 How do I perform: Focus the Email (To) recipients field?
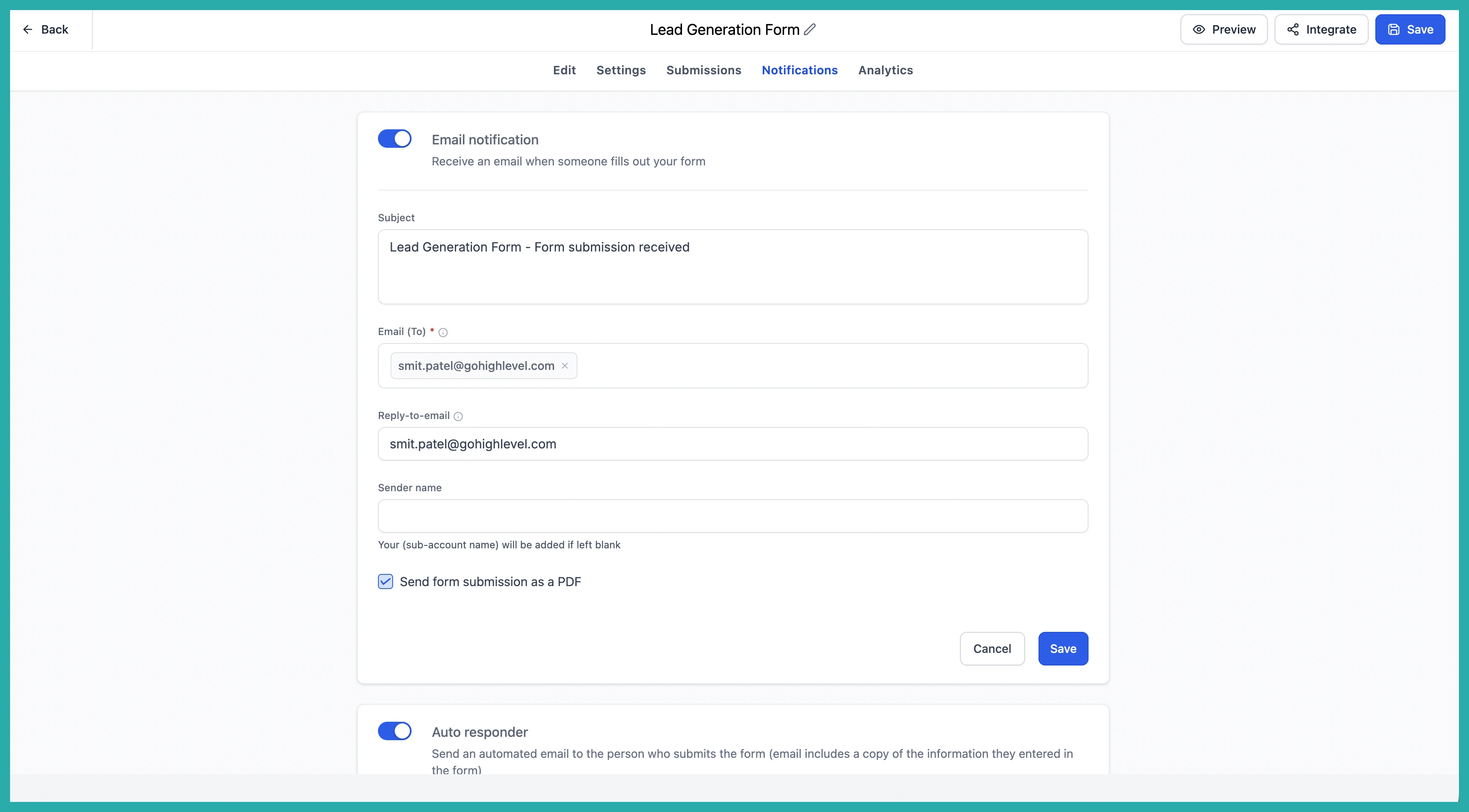(733, 366)
